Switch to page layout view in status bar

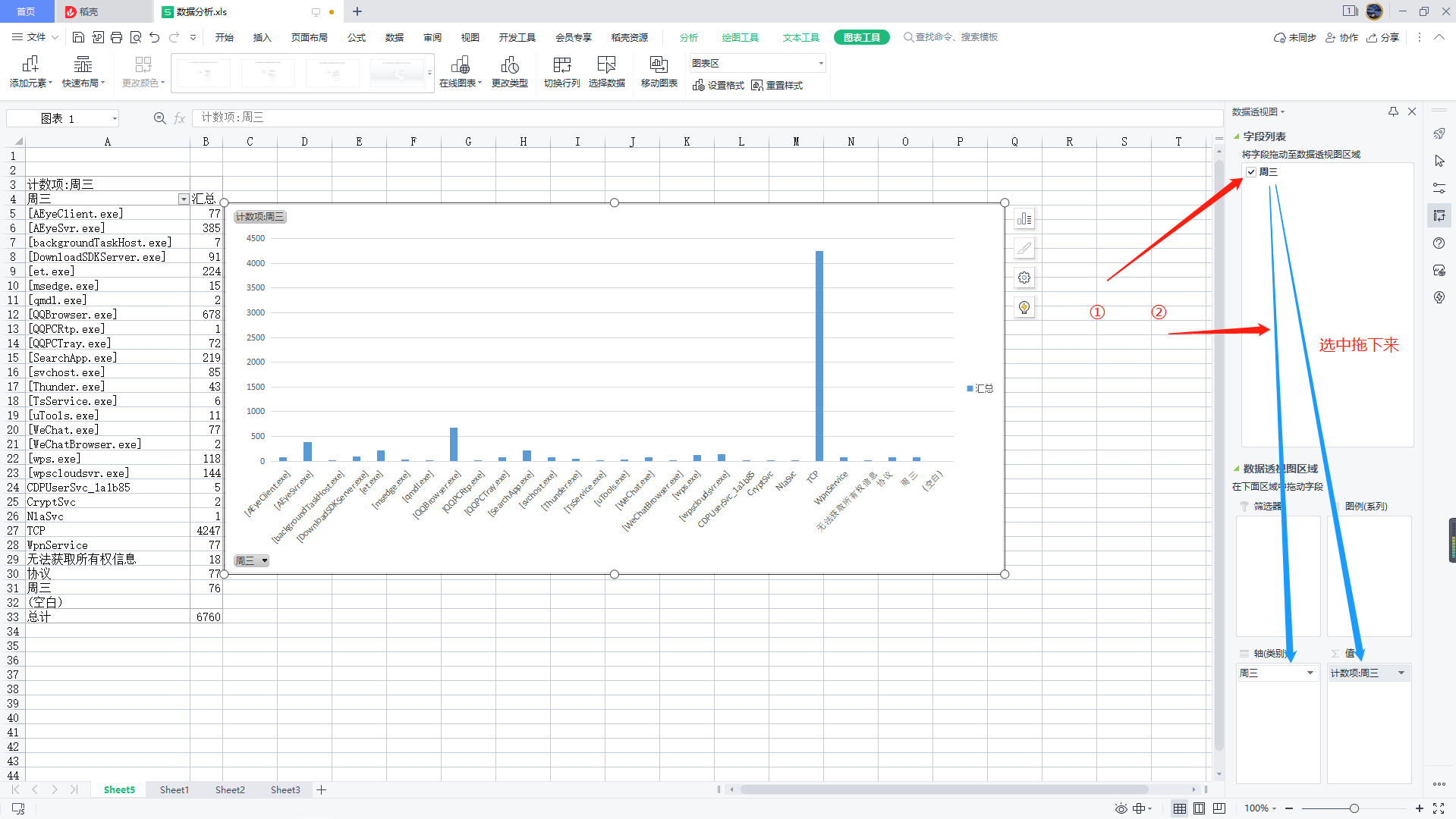tap(1200, 808)
